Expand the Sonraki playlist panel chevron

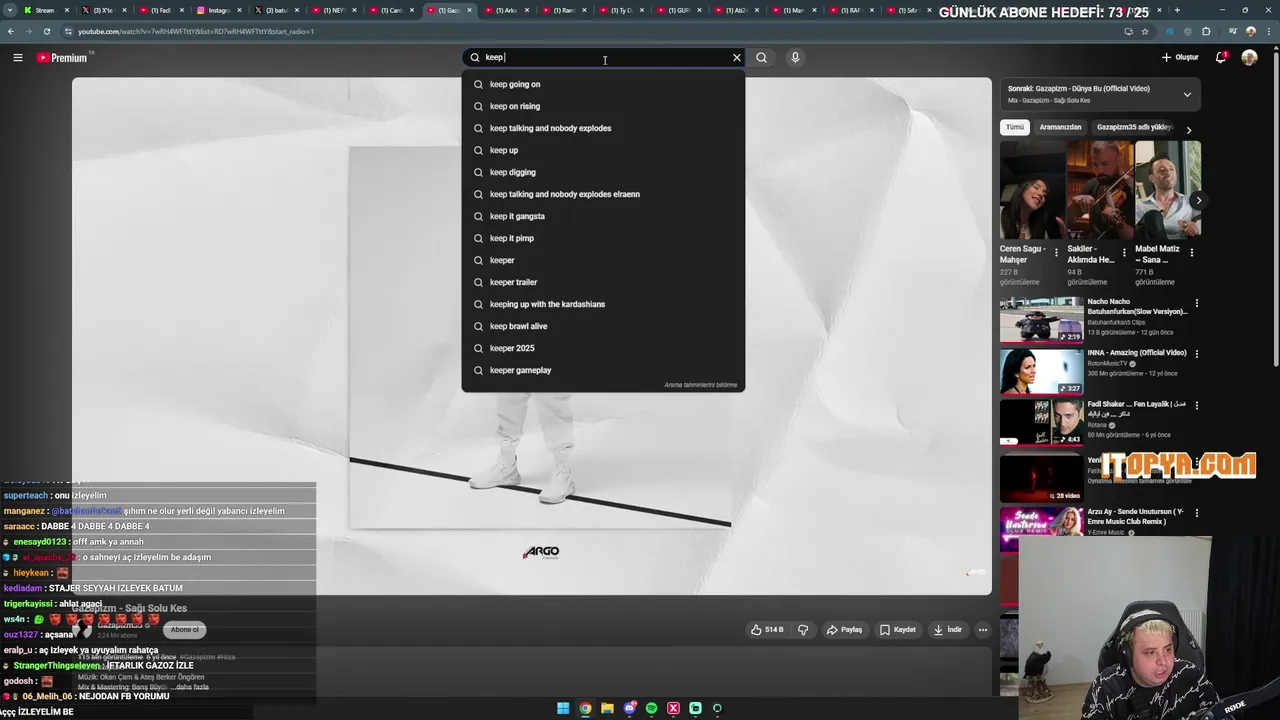coord(1187,95)
